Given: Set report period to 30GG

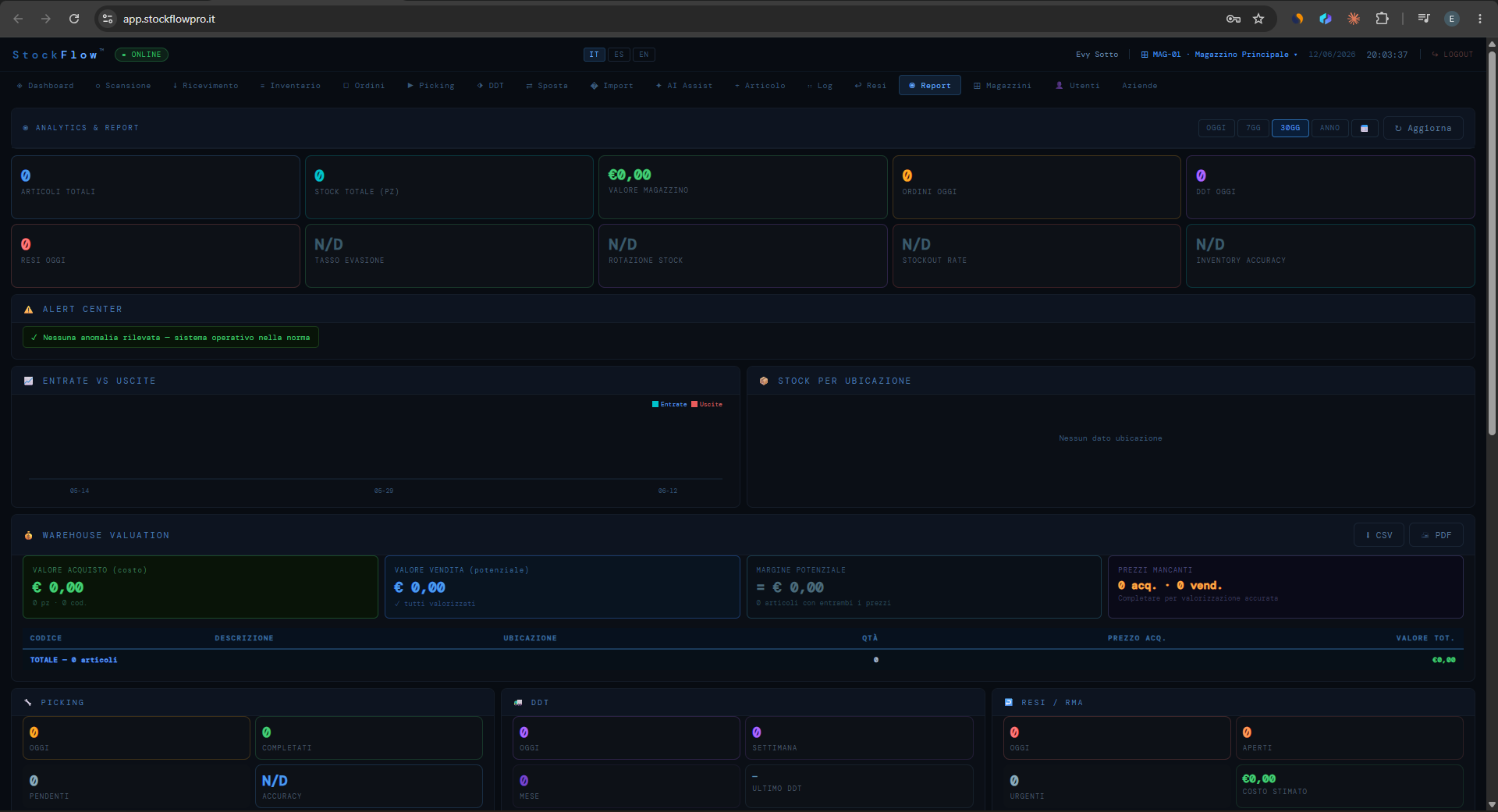Looking at the screenshot, I should [1290, 128].
